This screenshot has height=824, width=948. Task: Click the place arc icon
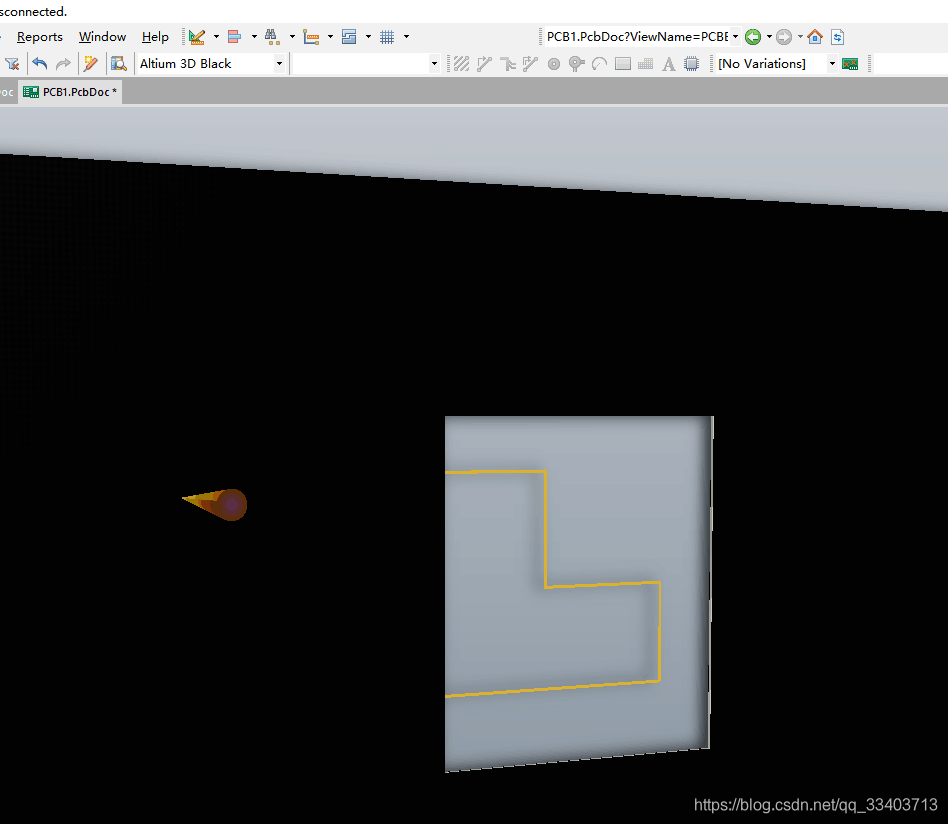(599, 63)
